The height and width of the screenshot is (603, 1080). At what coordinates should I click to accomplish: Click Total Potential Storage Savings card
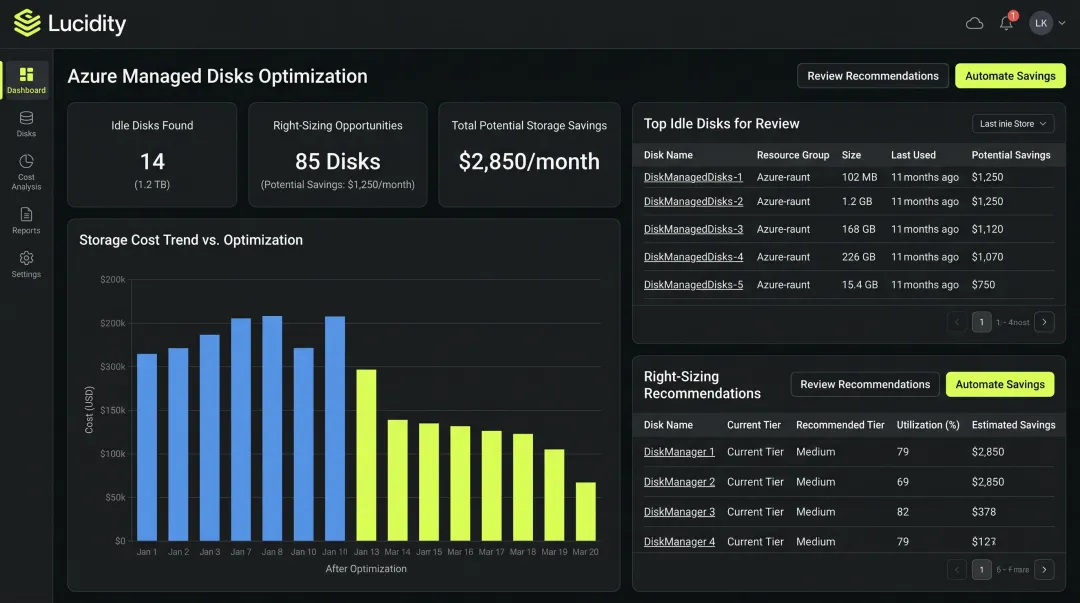click(529, 155)
